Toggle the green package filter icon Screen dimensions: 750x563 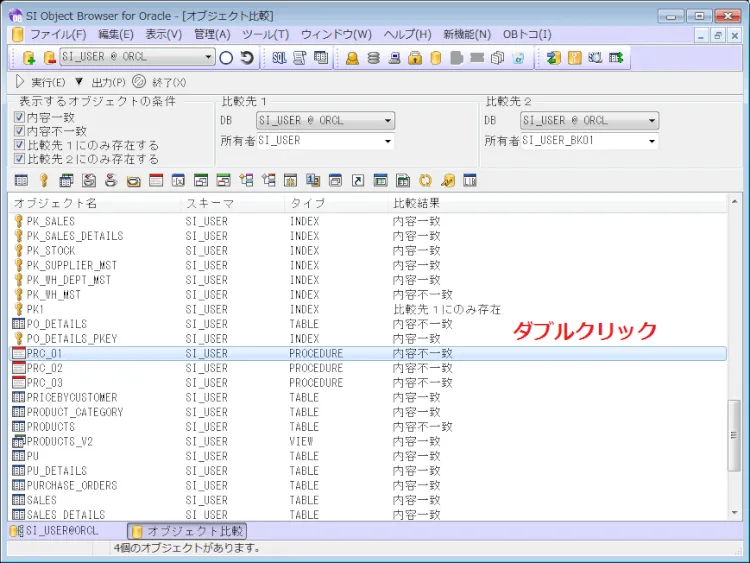click(201, 180)
